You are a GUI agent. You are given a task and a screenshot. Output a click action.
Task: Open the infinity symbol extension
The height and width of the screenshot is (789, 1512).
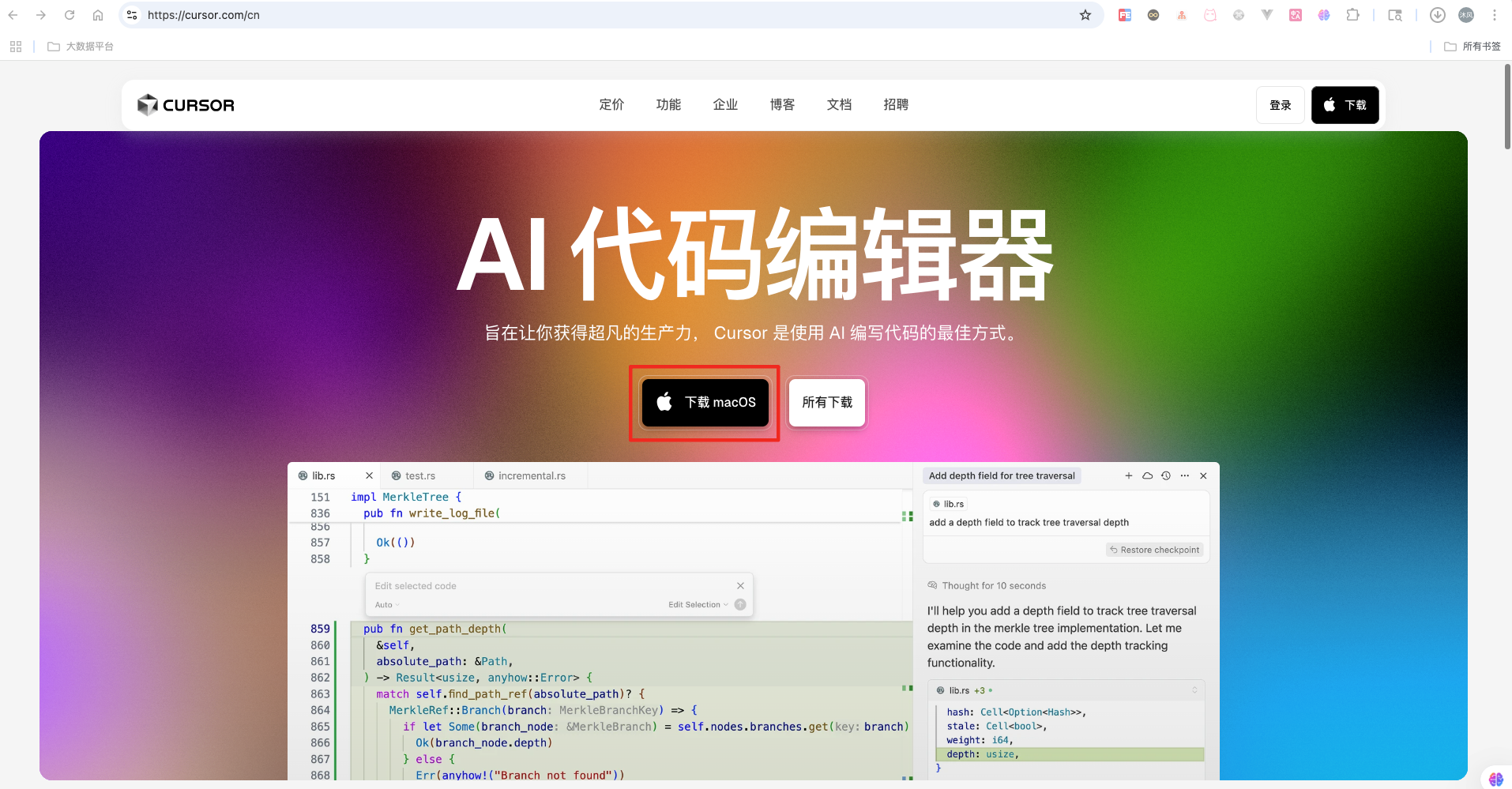1153,15
